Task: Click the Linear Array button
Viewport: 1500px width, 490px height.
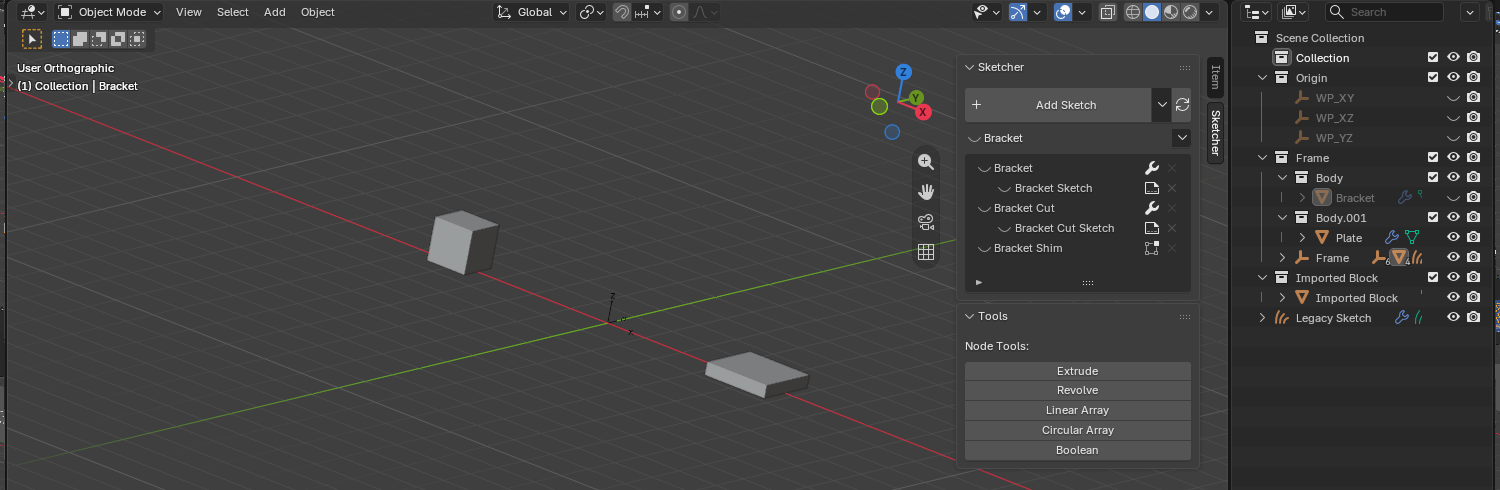Action: tap(1078, 410)
